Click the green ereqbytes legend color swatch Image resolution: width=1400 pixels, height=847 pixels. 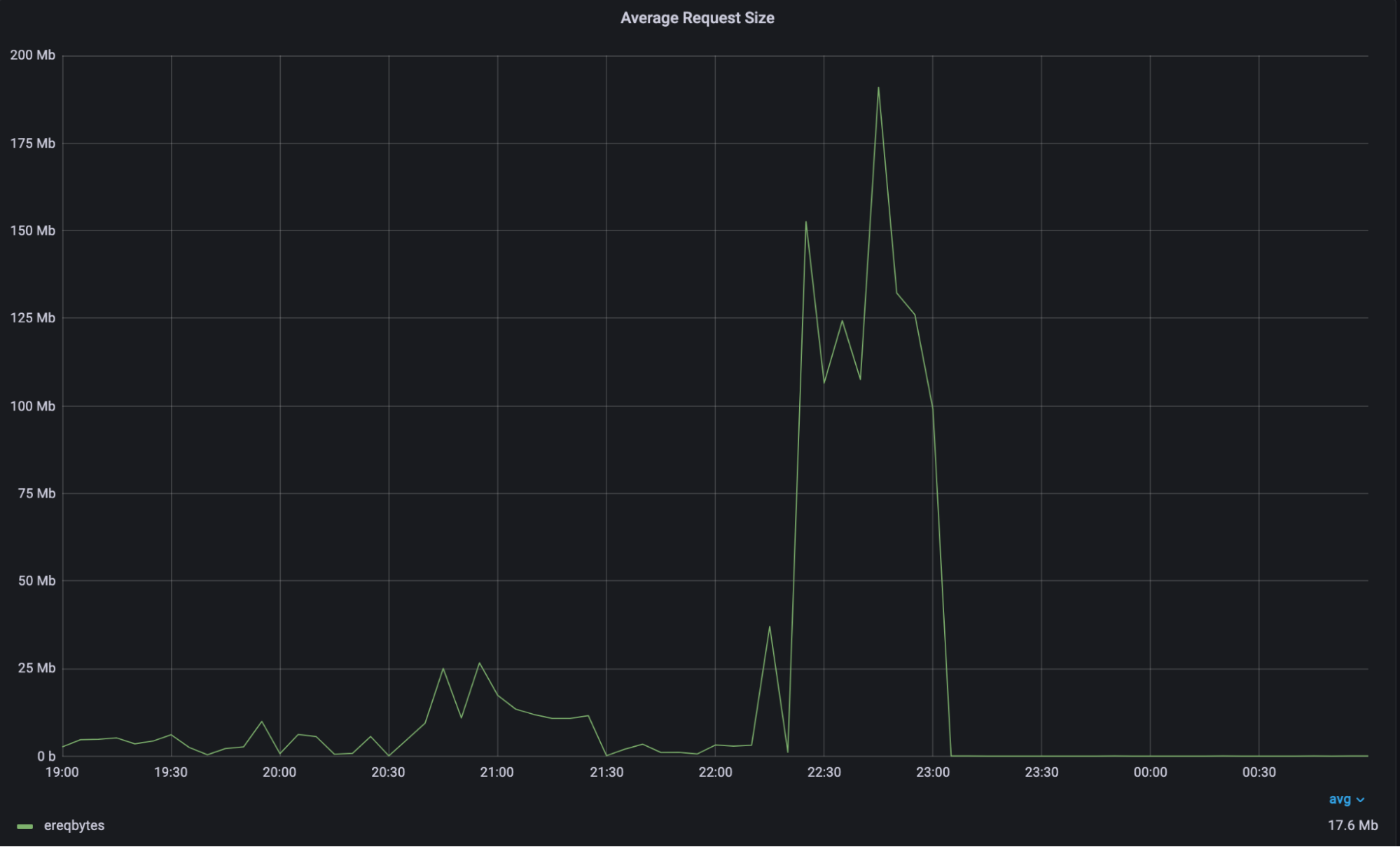point(25,827)
